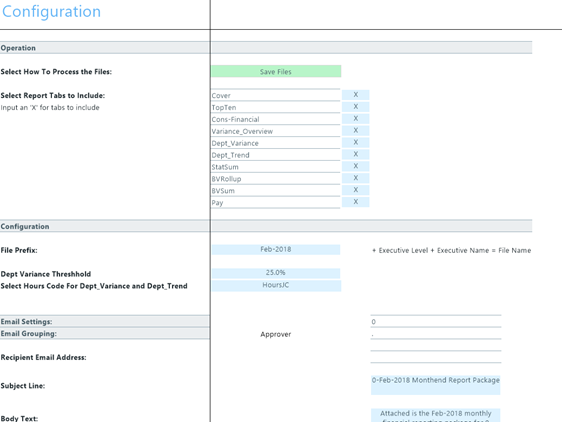Select the BVRollup tab name cell
Screen dimensions: 562x422
[276, 179]
